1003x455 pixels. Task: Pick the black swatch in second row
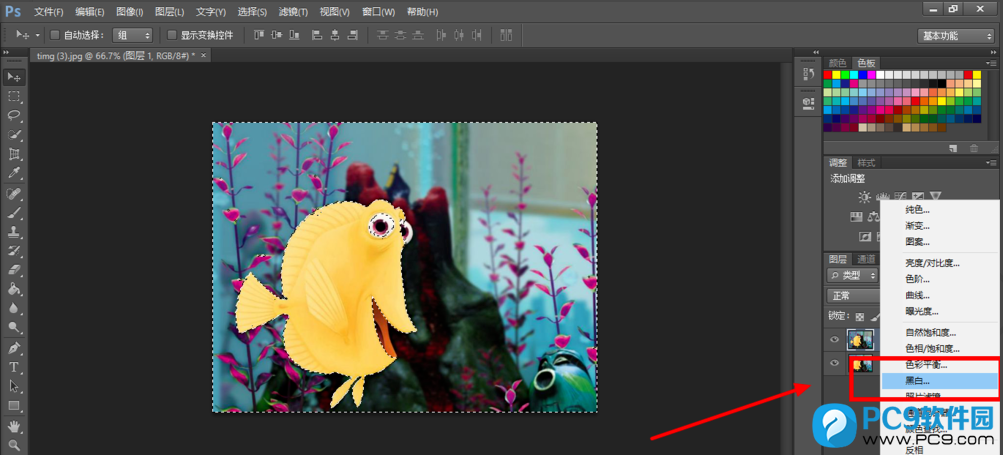(942, 83)
